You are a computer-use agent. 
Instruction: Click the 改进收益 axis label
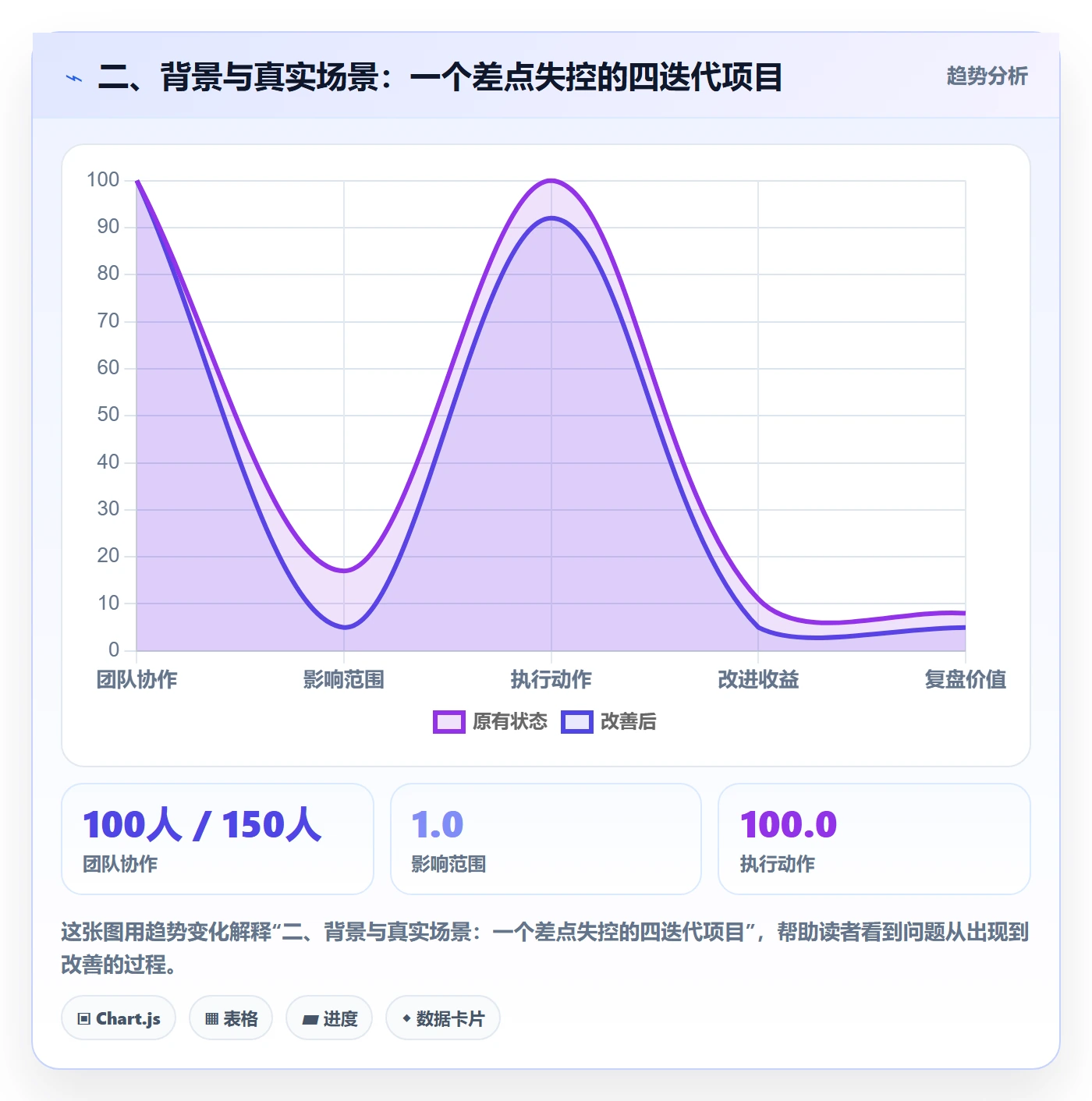758,679
